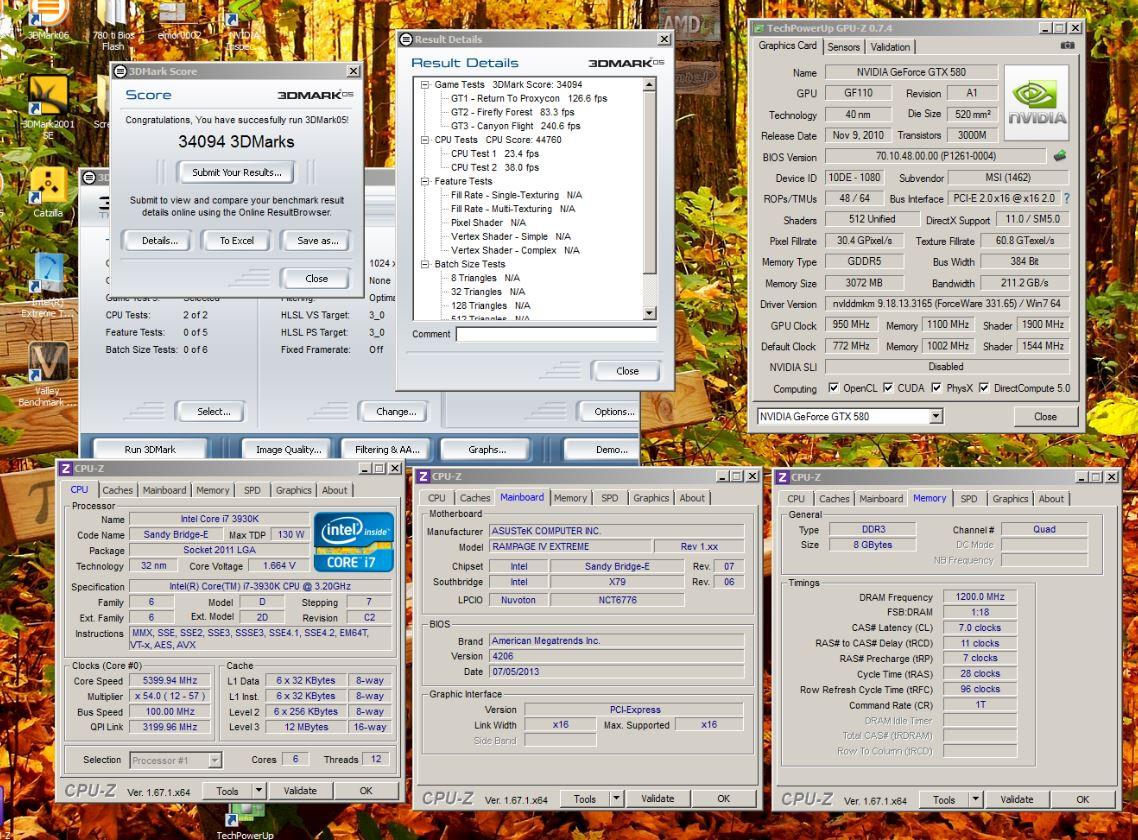Open Tools dropdown arrow in CPU-Z Memory window
Image resolution: width=1138 pixels, height=840 pixels.
(x=975, y=799)
